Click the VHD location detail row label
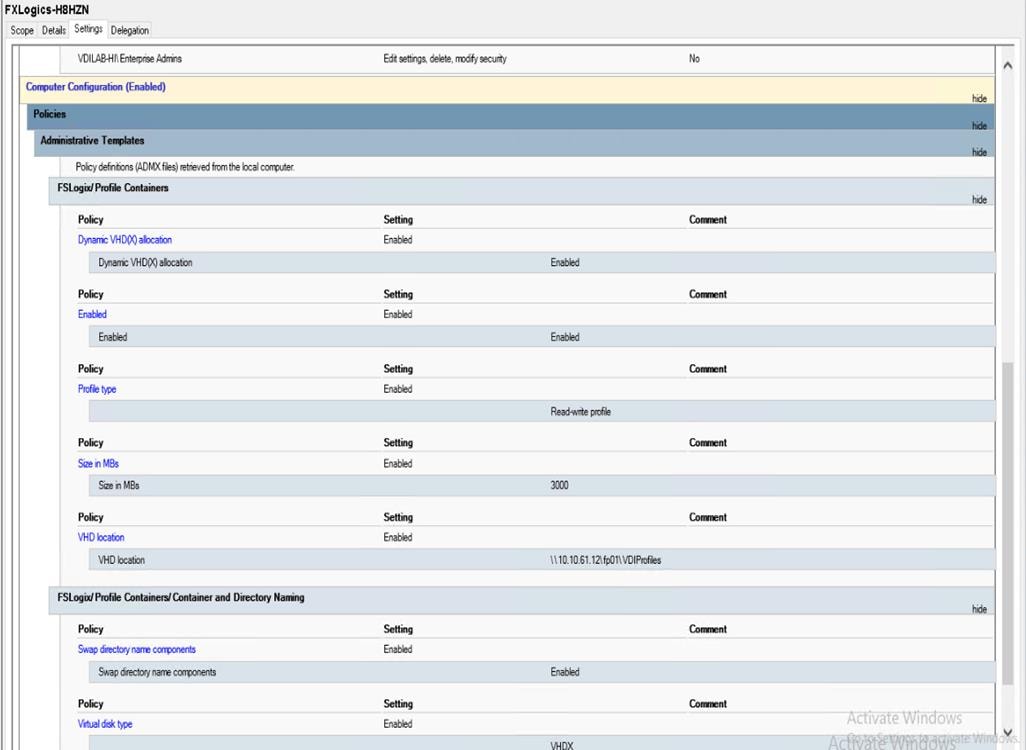1026x750 pixels. (x=121, y=560)
